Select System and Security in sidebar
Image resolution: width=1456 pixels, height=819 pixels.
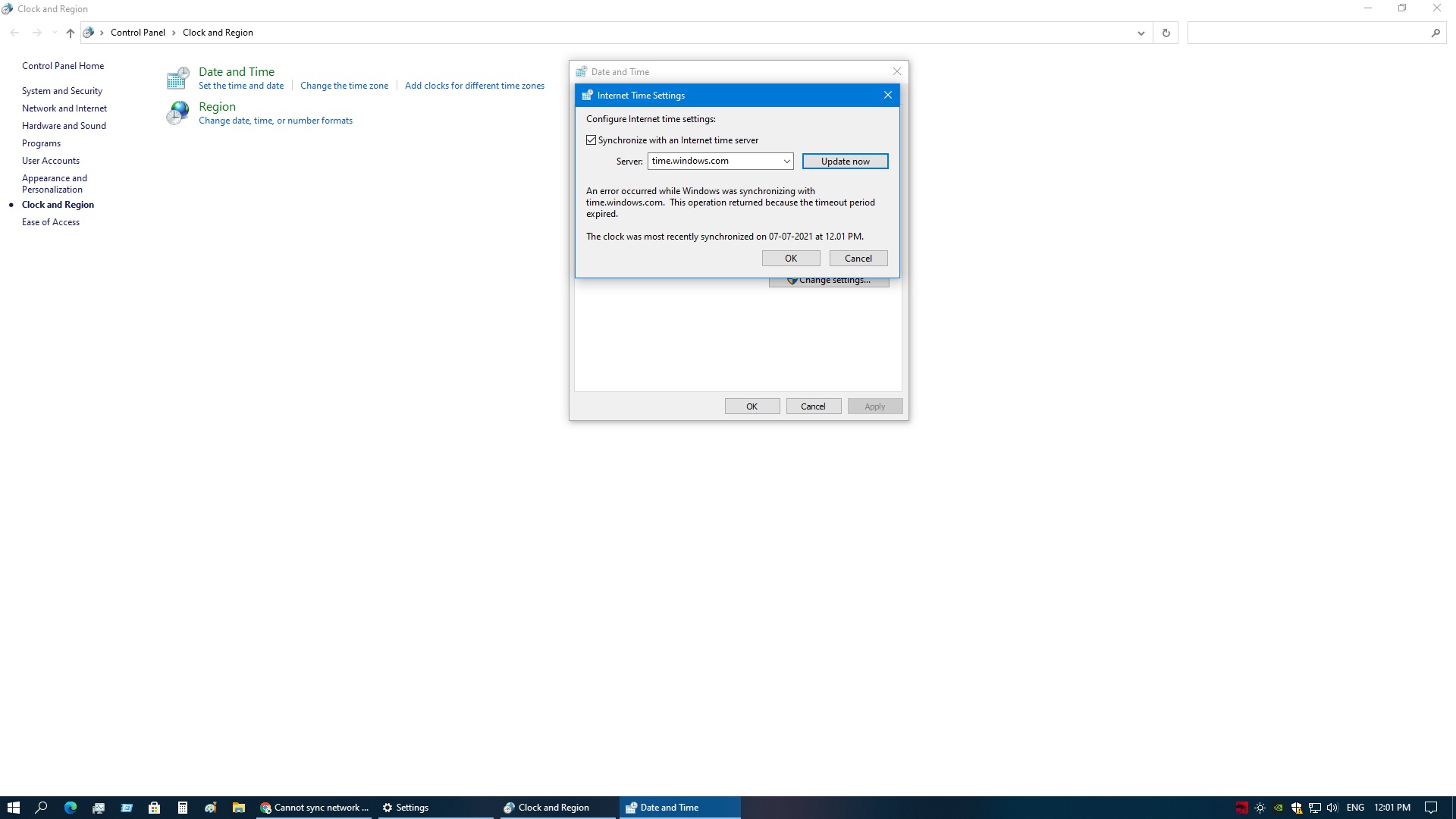pyautogui.click(x=61, y=91)
